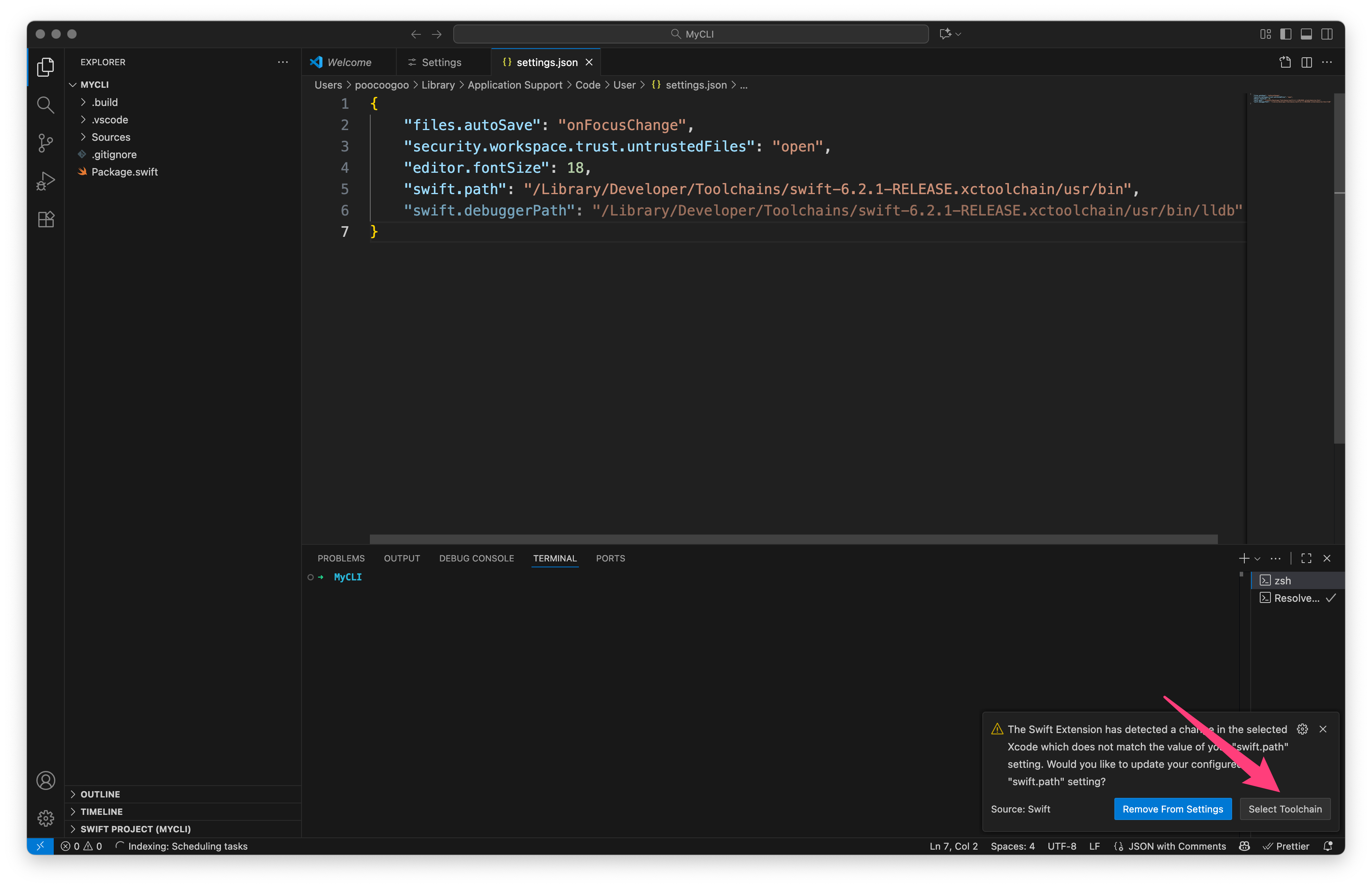Toggle the secondary side bar visibility

[x=1327, y=34]
